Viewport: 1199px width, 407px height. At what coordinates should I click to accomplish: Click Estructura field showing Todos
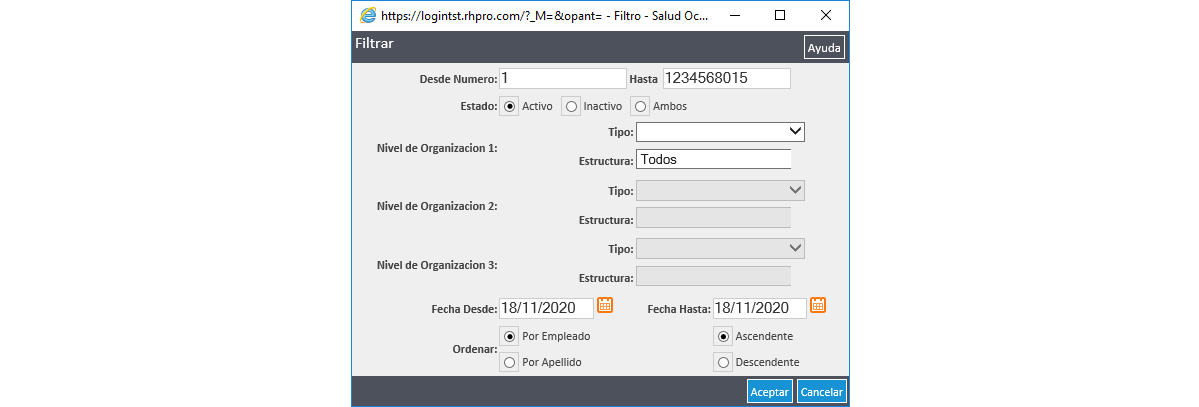pyautogui.click(x=713, y=159)
